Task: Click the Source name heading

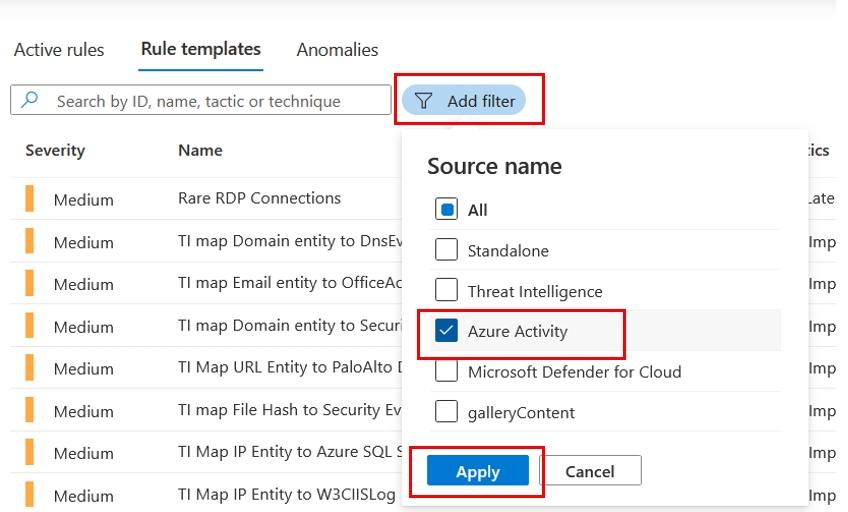Action: coord(494,166)
